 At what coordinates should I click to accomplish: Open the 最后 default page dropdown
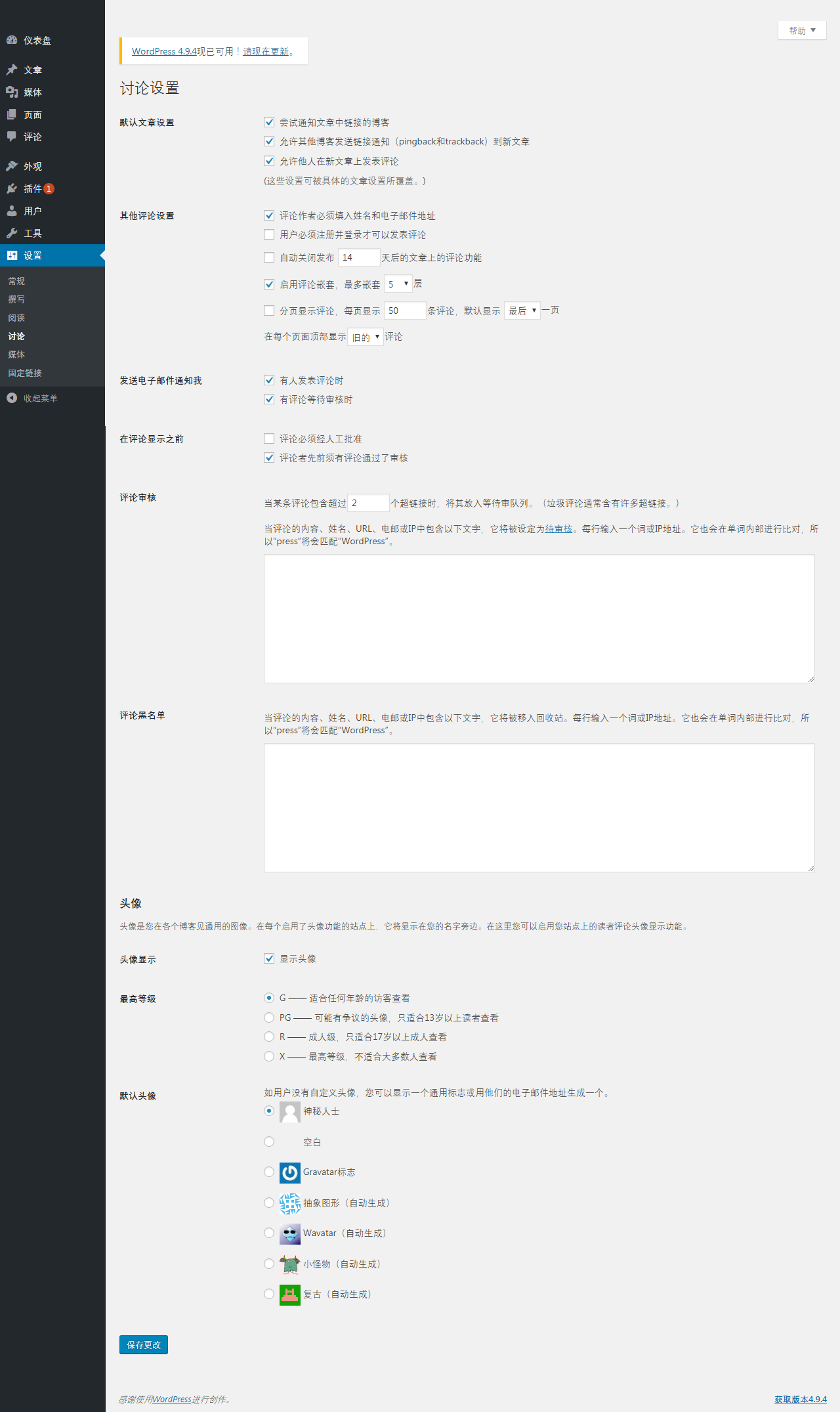click(522, 310)
